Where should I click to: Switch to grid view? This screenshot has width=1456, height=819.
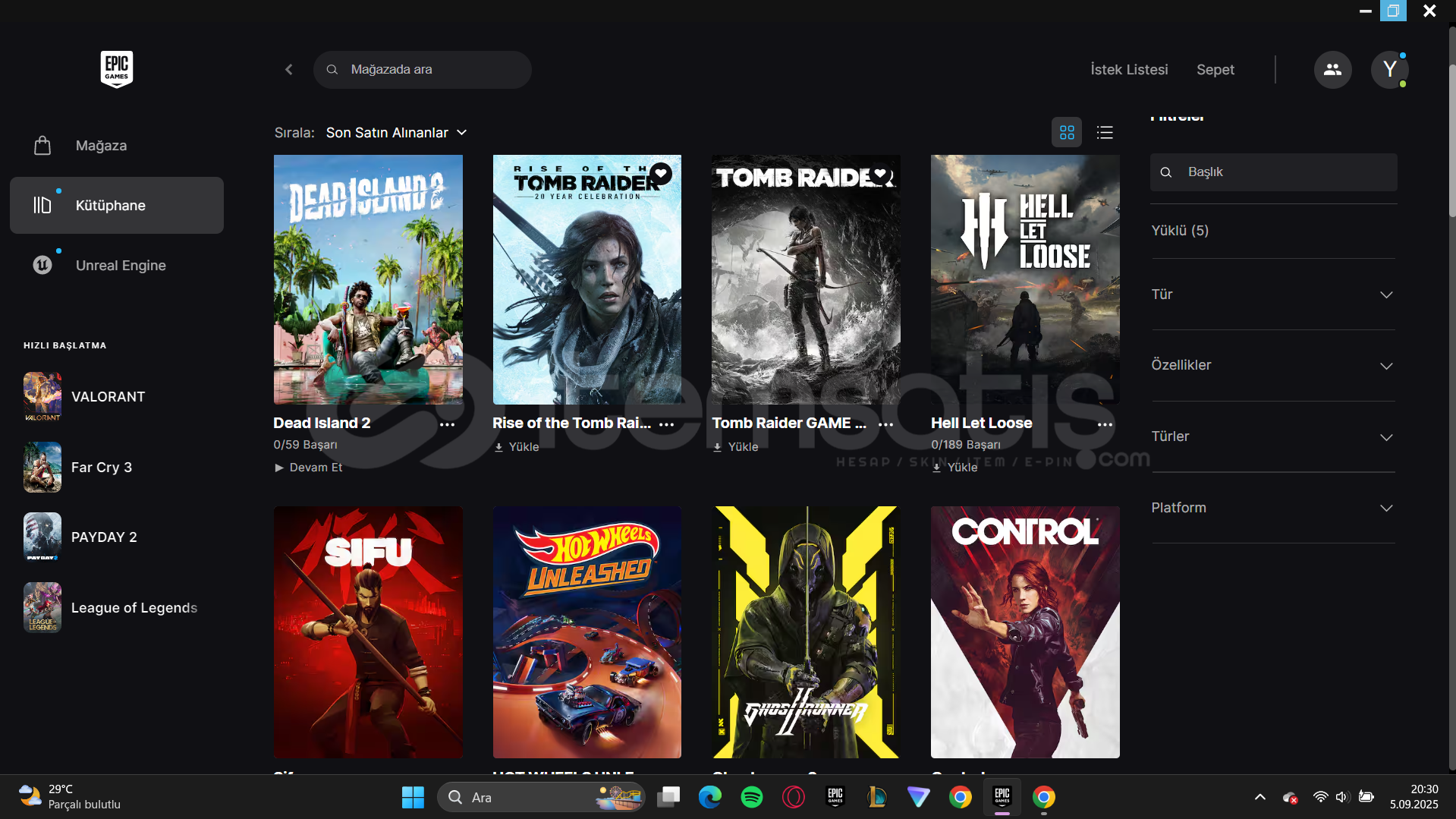coord(1067,132)
